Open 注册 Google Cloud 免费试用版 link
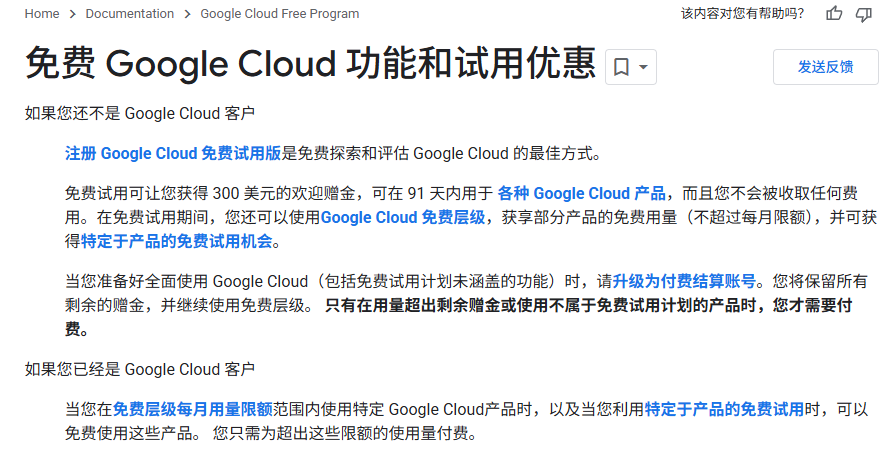This screenshot has width=890, height=465. (173, 153)
